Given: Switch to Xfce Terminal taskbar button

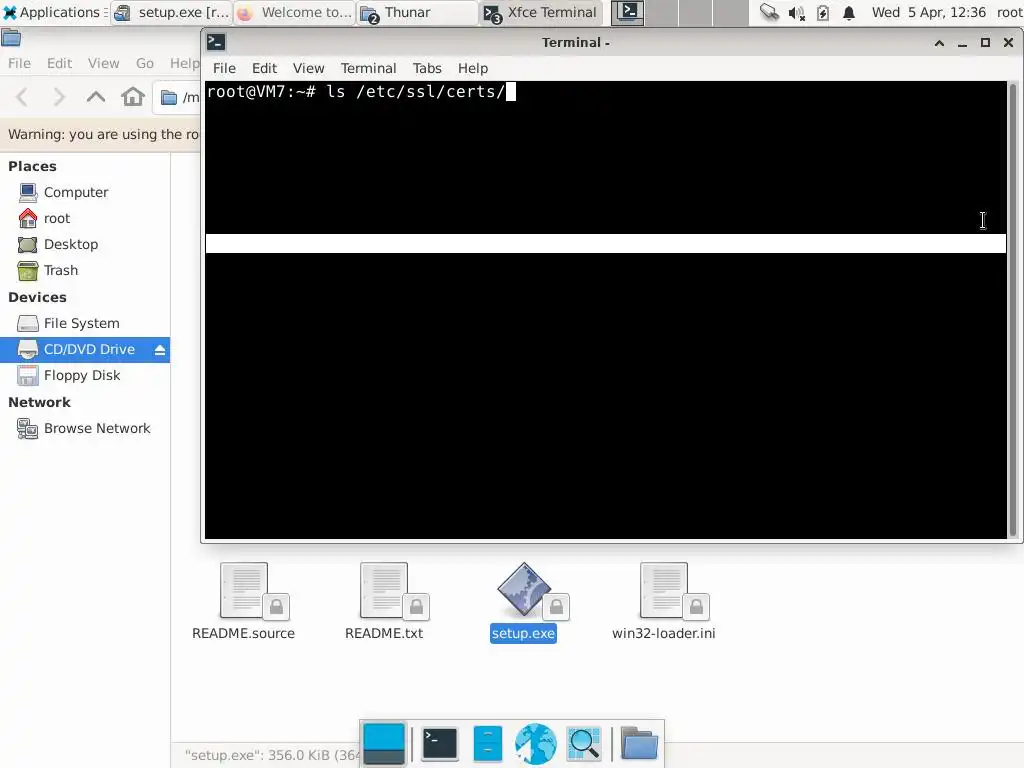Looking at the screenshot, I should point(540,12).
